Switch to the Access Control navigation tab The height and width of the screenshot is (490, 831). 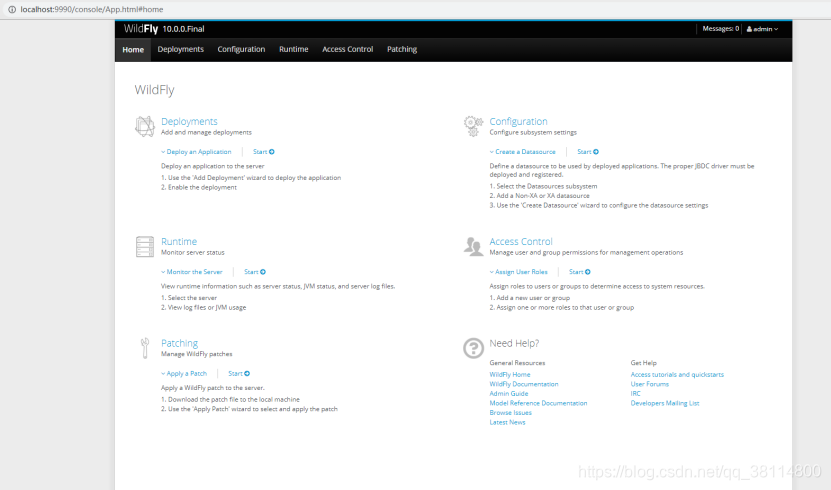tap(348, 49)
